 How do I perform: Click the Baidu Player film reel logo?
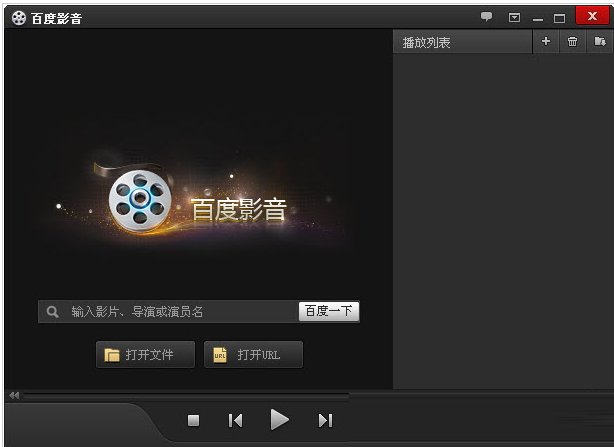coord(139,199)
